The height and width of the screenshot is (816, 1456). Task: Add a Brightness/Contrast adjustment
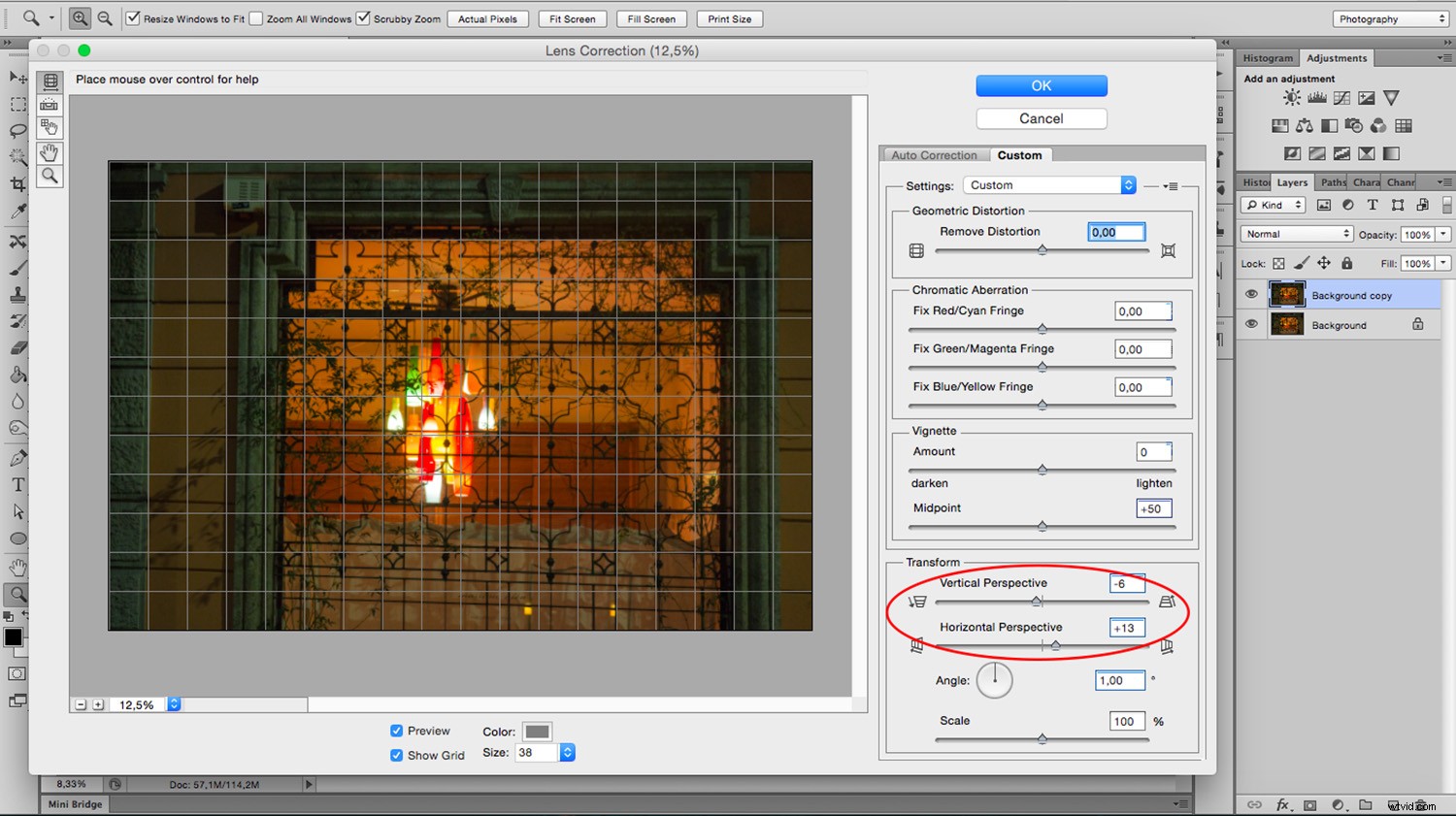tap(1290, 97)
